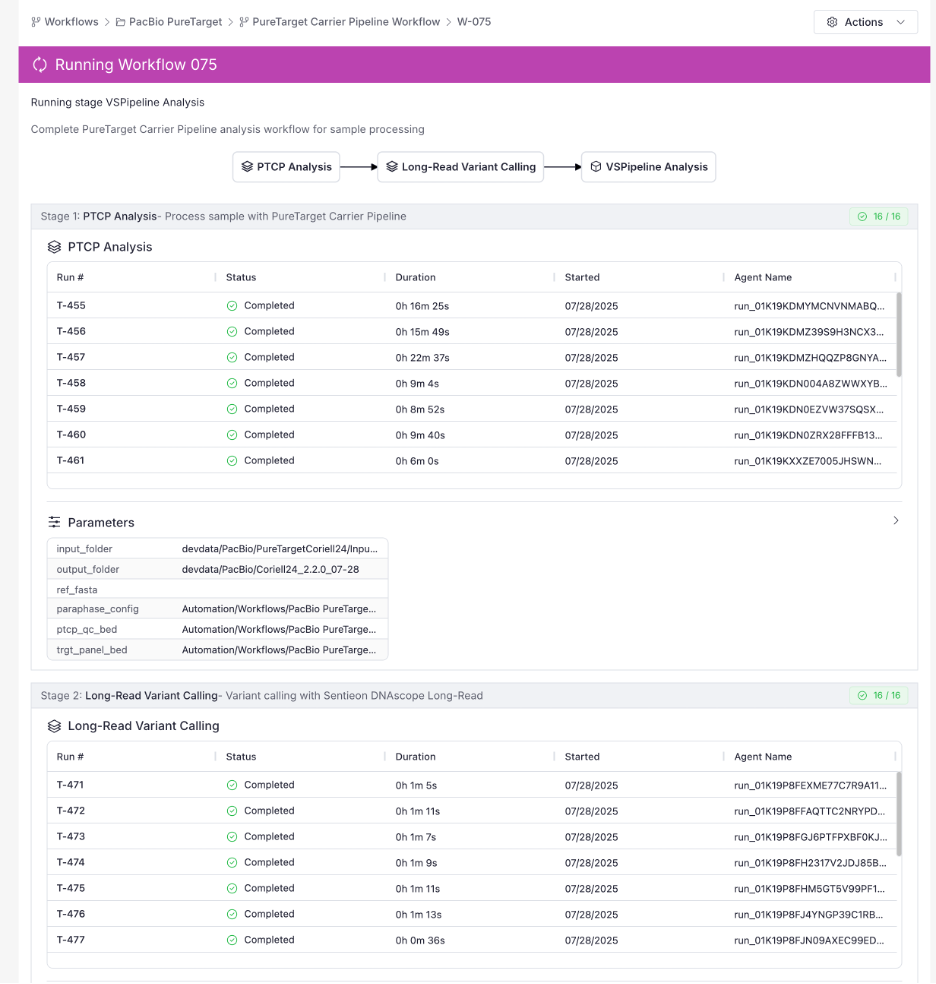This screenshot has width=936, height=984.
Task: Click the cube icon in VSPipeline Analysis node
Action: 596,166
